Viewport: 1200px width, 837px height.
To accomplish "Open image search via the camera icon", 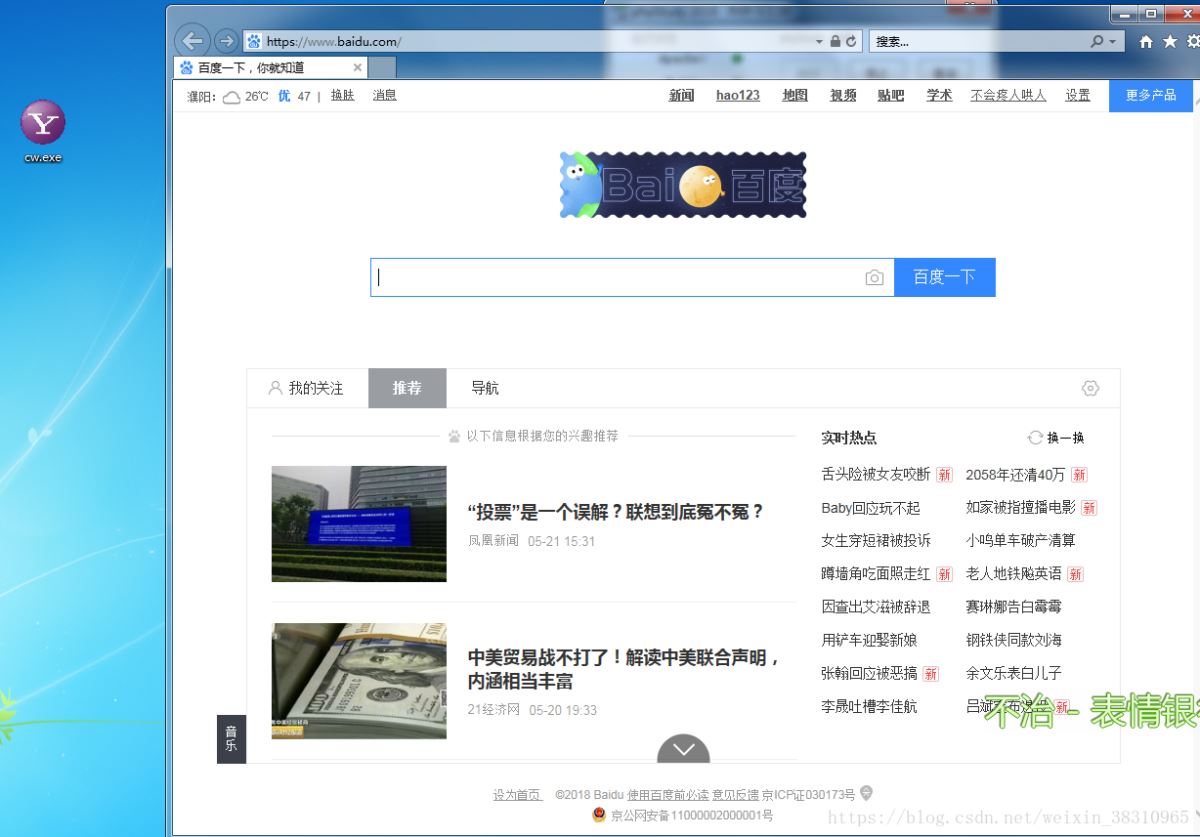I will click(874, 278).
